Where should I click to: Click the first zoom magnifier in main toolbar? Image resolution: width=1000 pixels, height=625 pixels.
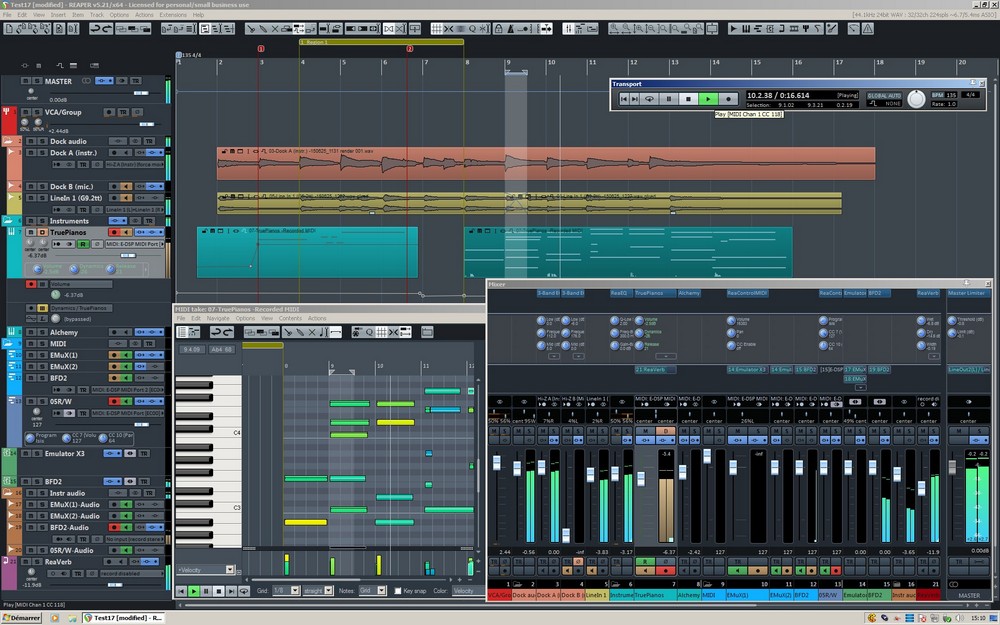(x=614, y=29)
